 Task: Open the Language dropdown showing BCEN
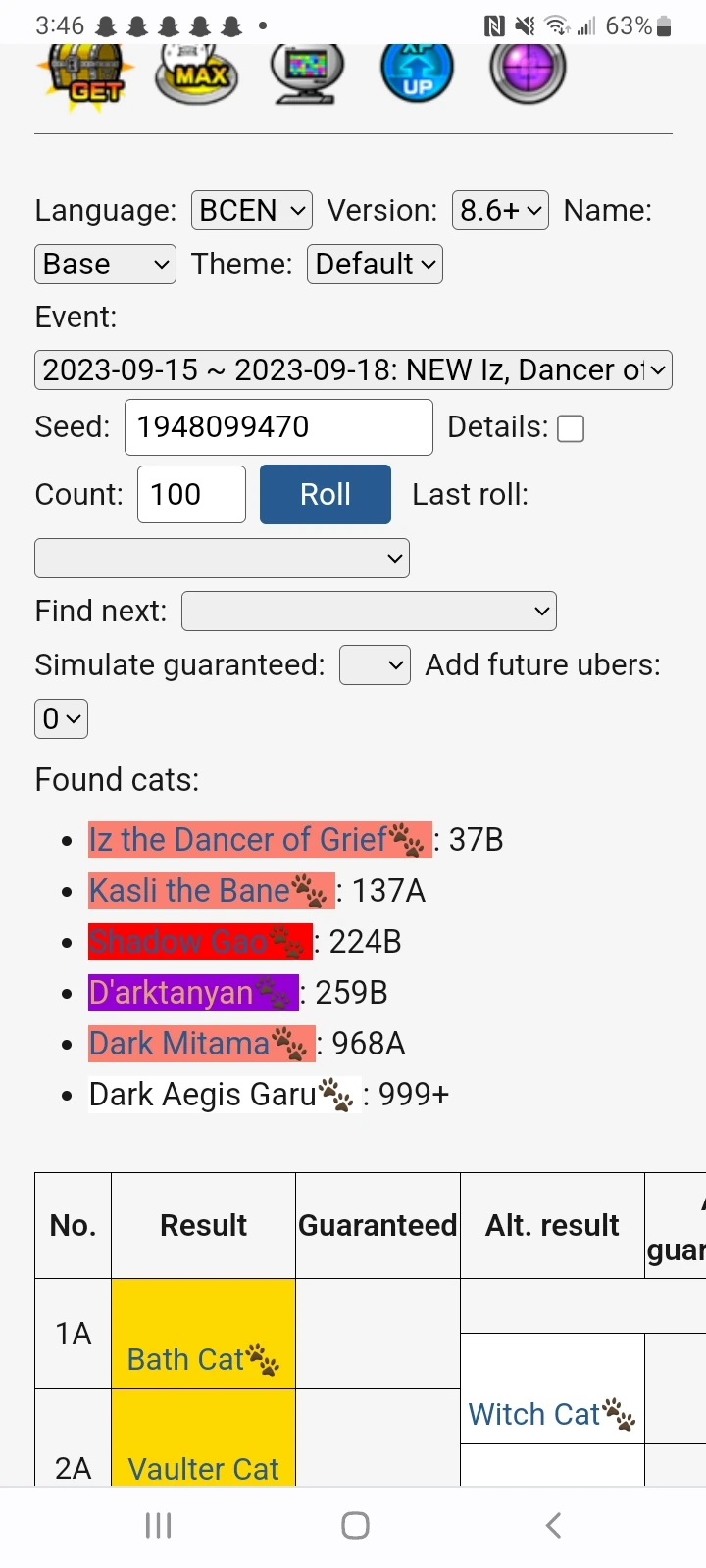[251, 209]
